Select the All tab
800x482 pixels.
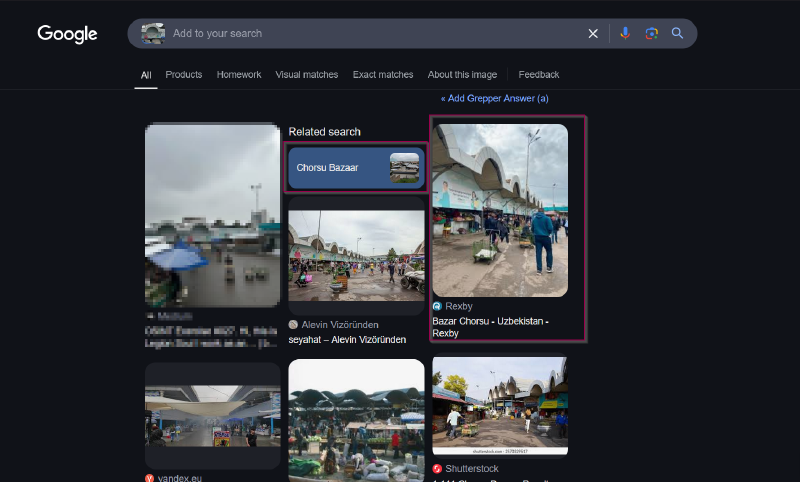tap(146, 75)
